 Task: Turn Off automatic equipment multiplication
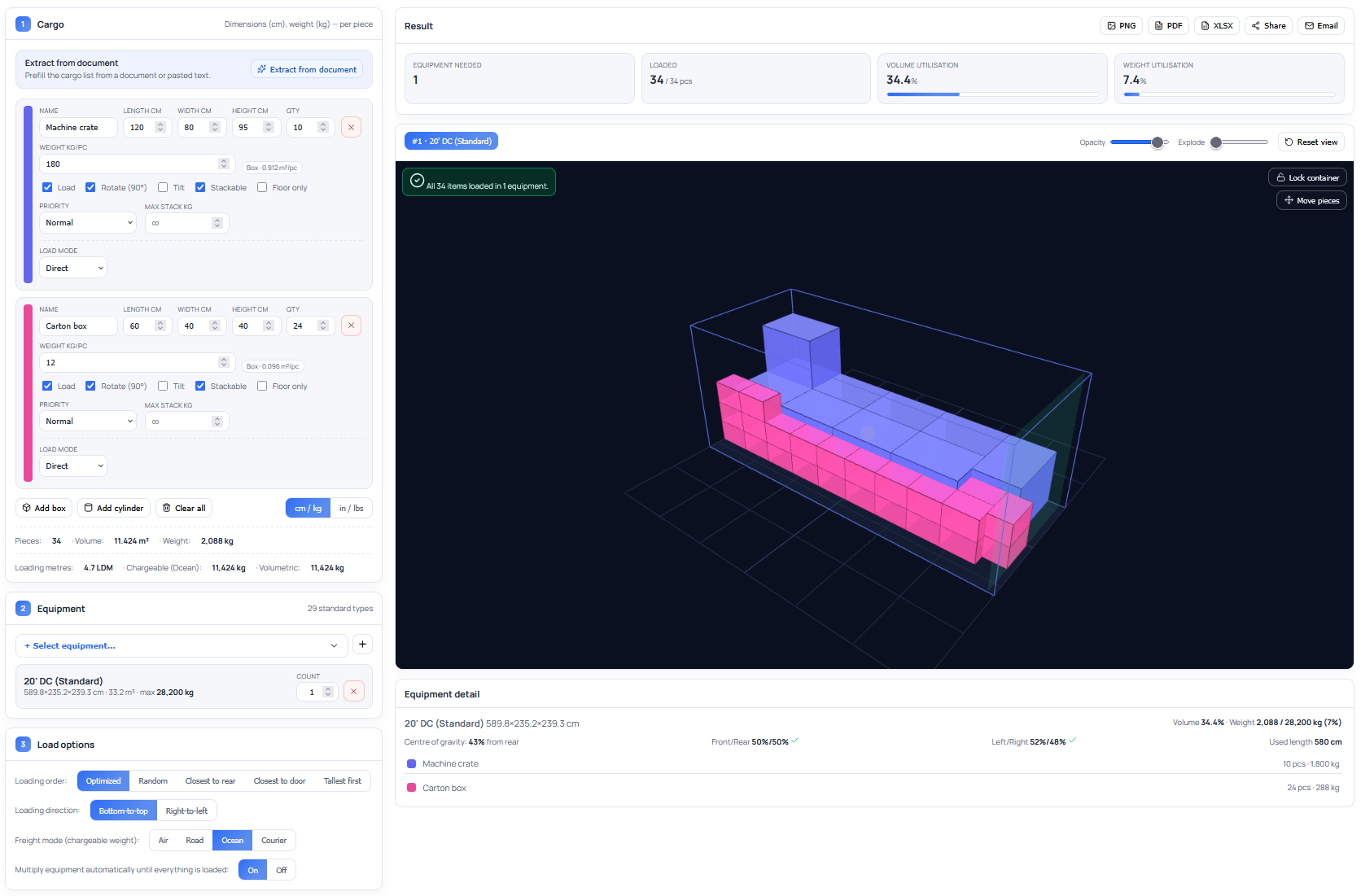(282, 870)
